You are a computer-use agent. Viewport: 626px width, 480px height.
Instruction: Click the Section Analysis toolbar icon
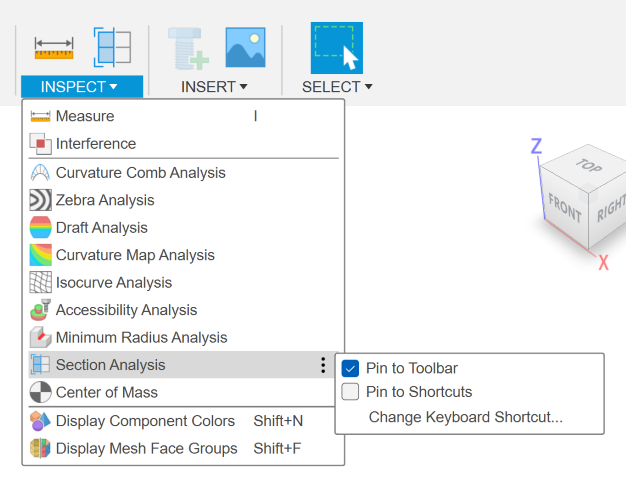[112, 47]
